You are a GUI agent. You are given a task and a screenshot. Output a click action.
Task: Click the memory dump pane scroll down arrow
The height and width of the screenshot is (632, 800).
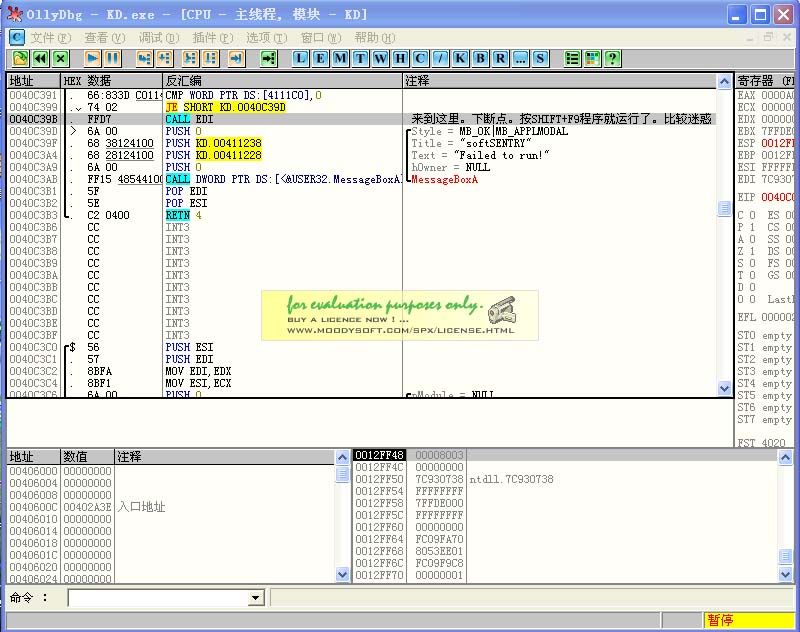pyautogui.click(x=342, y=575)
